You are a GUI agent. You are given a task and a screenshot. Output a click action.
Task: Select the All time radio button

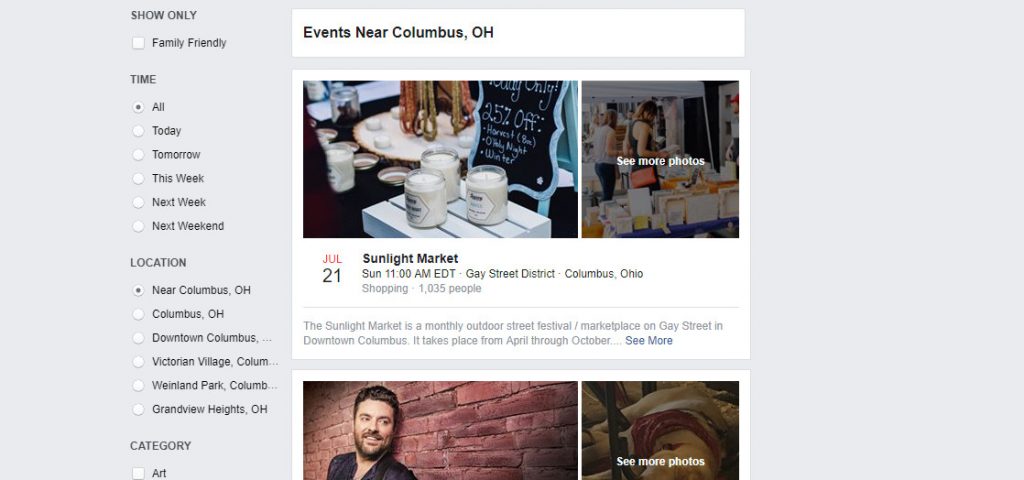click(x=138, y=107)
